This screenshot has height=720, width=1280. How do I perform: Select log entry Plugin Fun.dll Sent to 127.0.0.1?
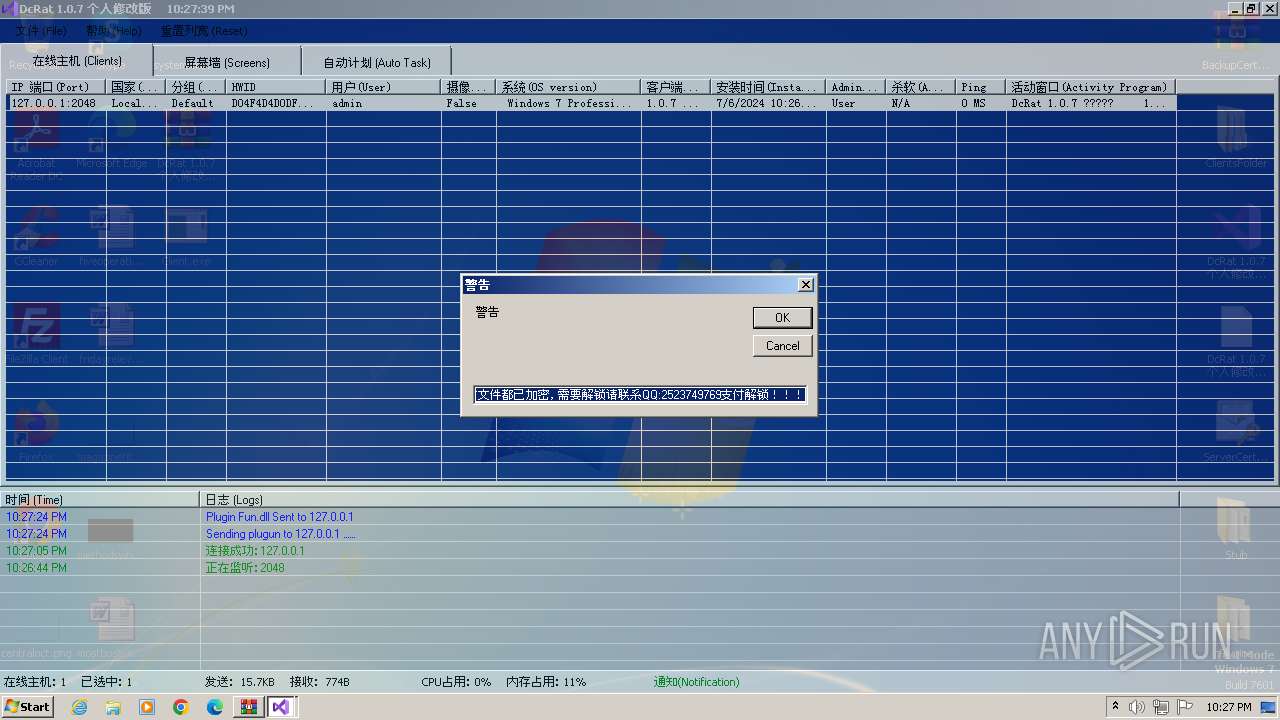pyautogui.click(x=279, y=517)
